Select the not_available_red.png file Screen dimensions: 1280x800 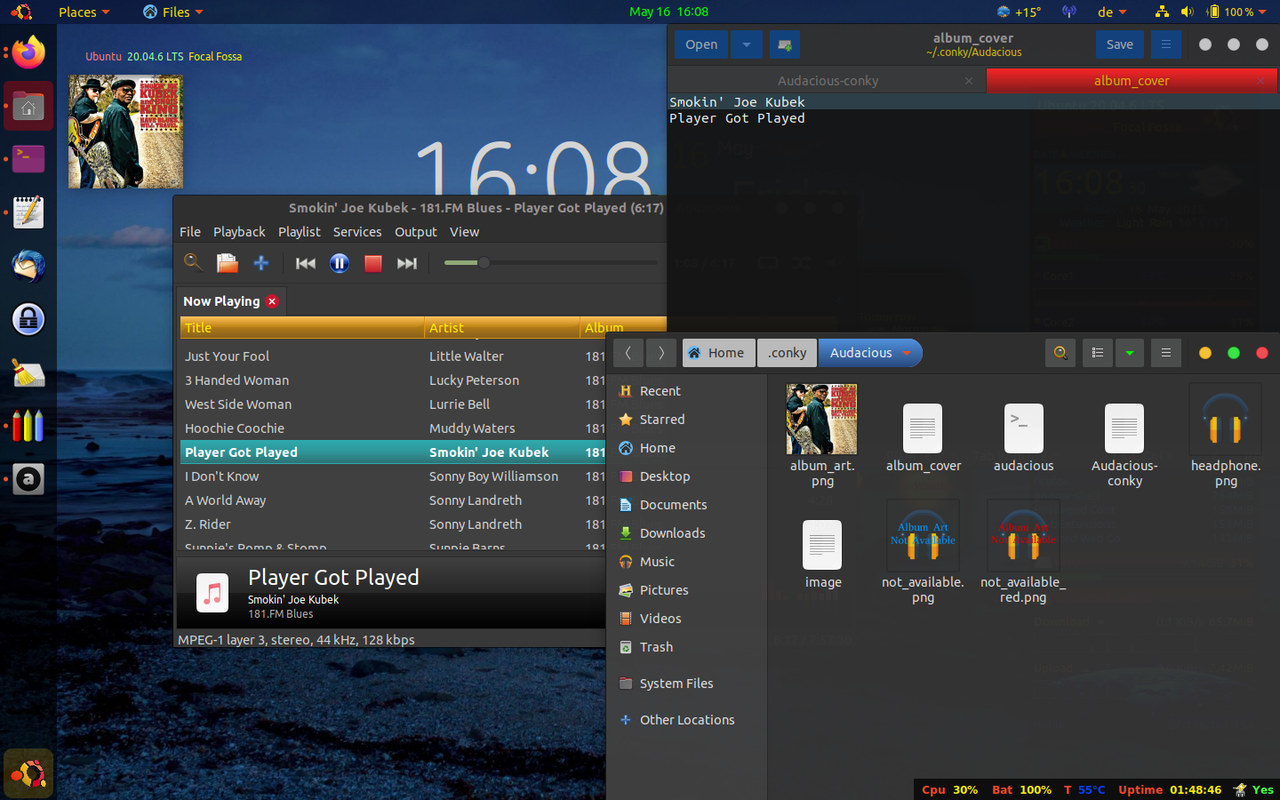pos(1023,552)
